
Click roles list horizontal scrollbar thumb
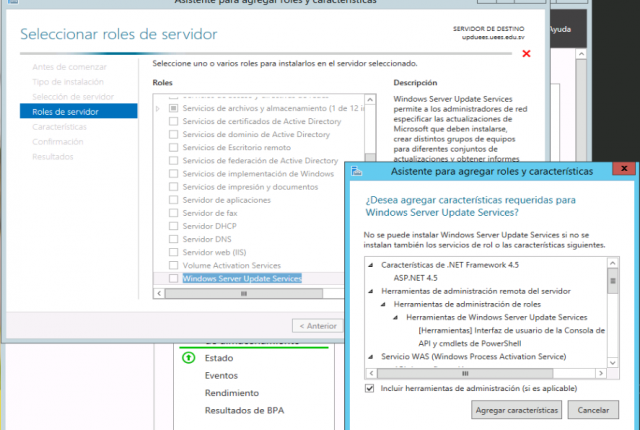[244, 293]
